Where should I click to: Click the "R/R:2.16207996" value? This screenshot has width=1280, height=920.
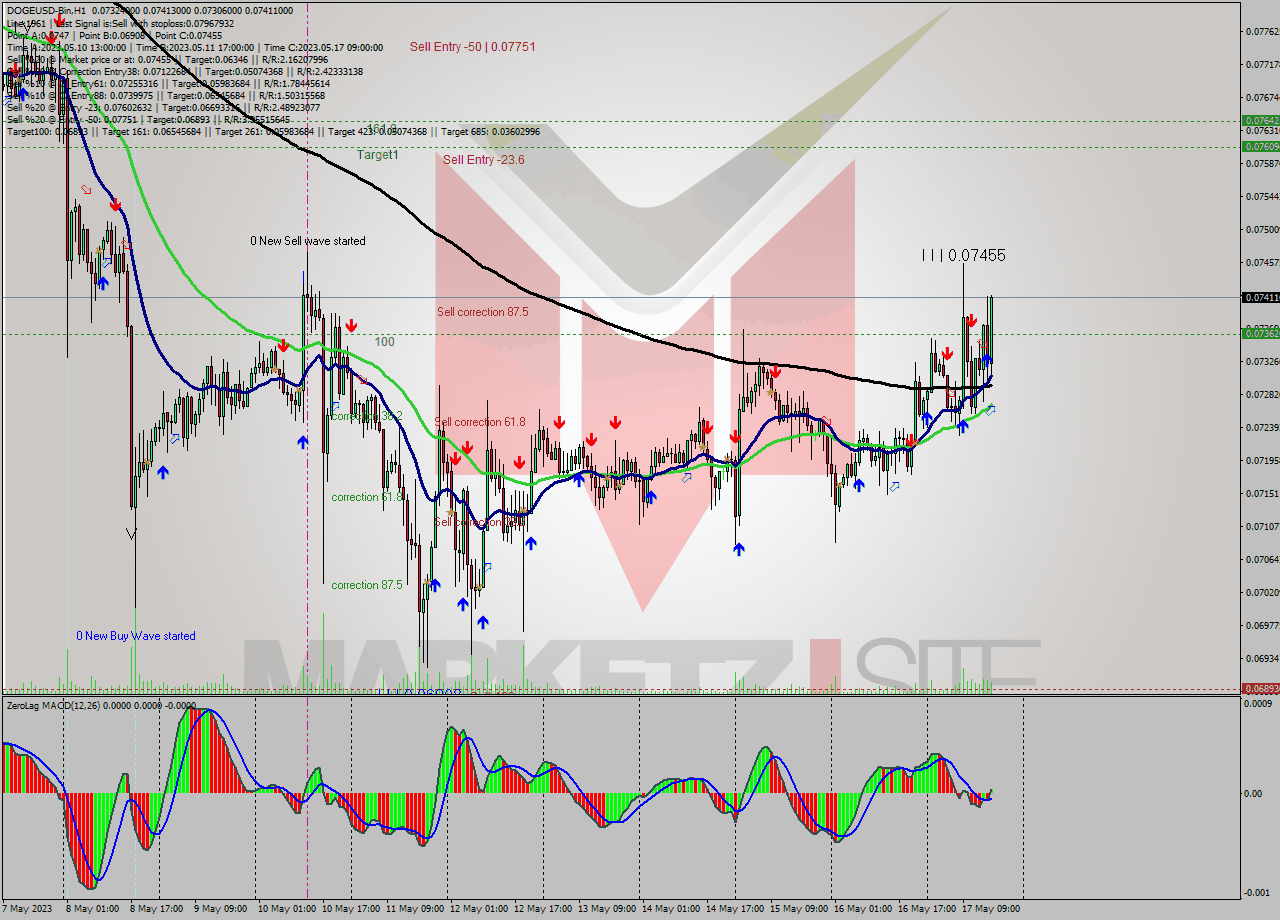(x=295, y=59)
